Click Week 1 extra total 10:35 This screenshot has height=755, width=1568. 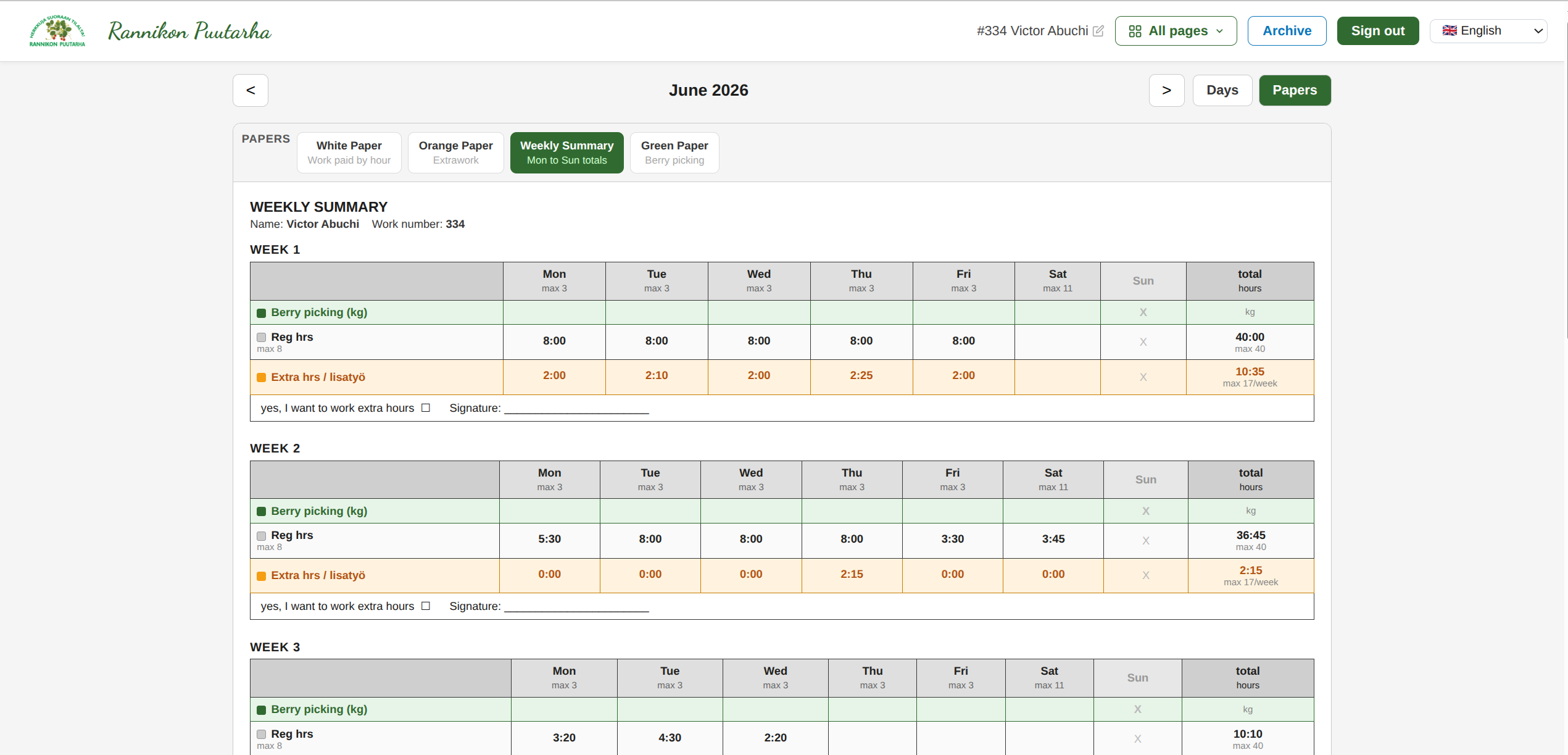[x=1250, y=372]
